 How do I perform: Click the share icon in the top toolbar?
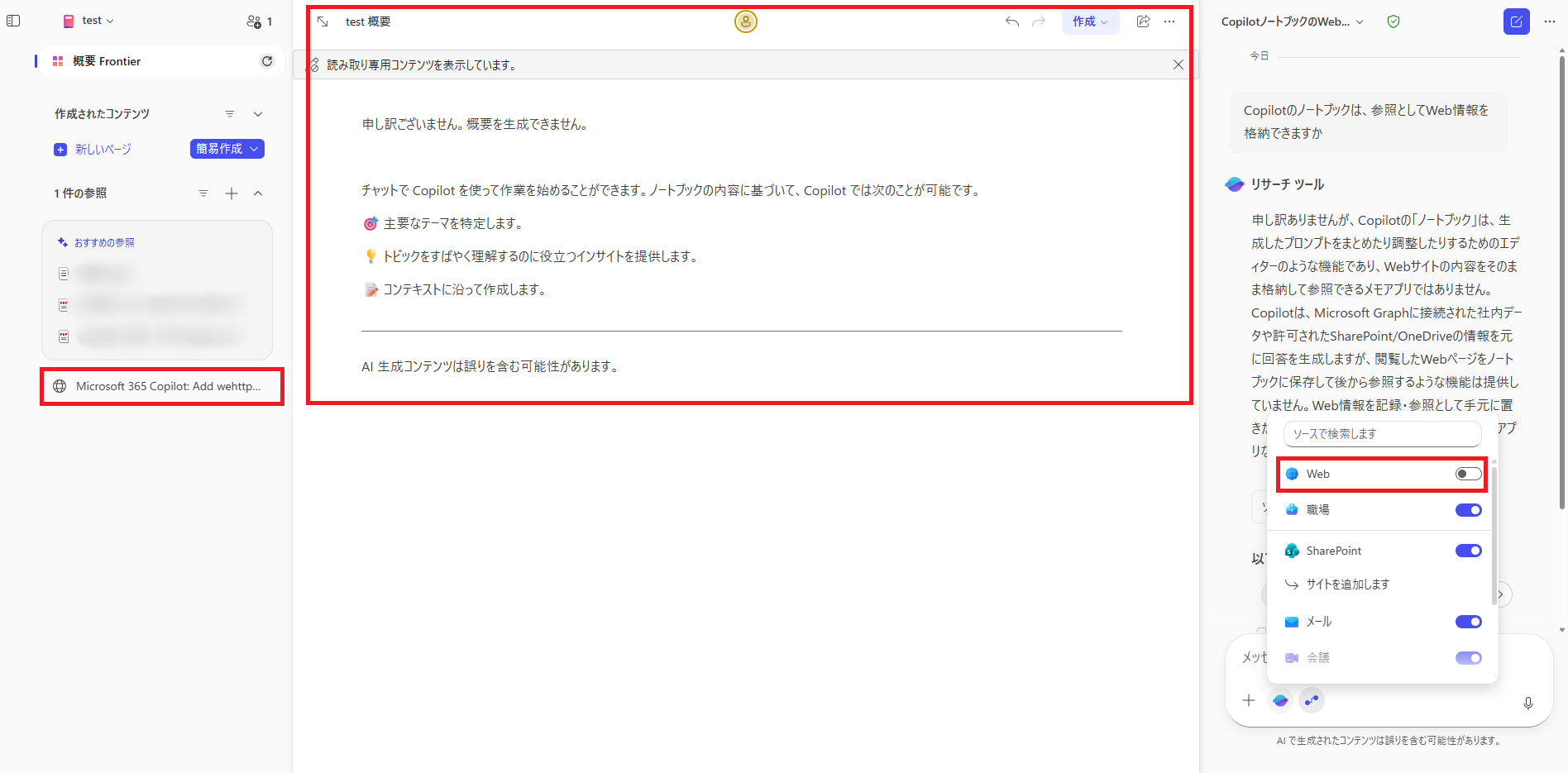tap(1143, 22)
